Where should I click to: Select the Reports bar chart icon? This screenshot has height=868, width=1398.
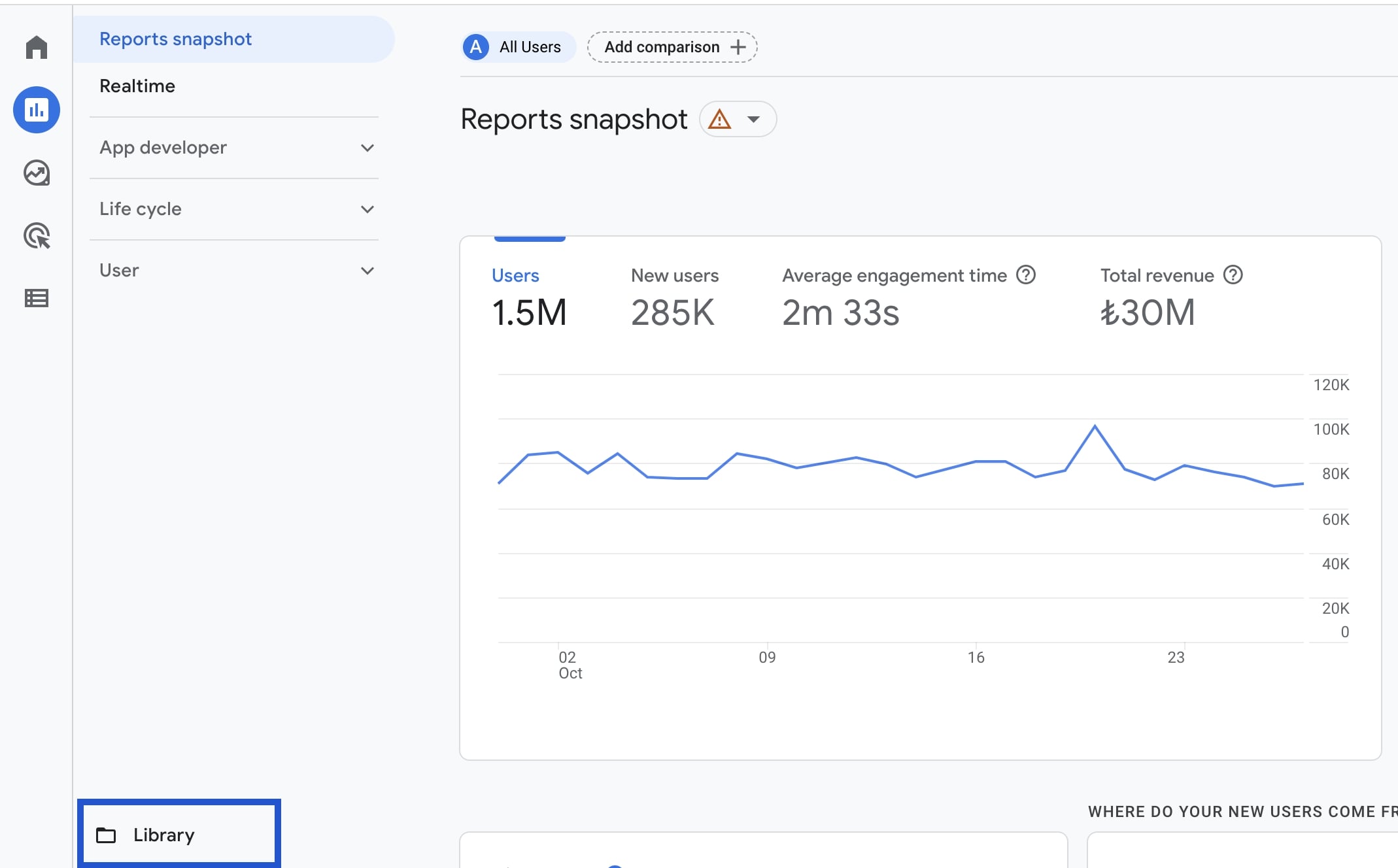[x=37, y=110]
